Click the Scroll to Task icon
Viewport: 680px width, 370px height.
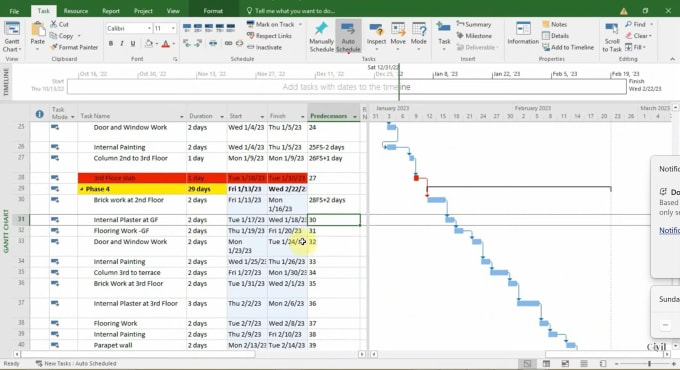click(611, 37)
